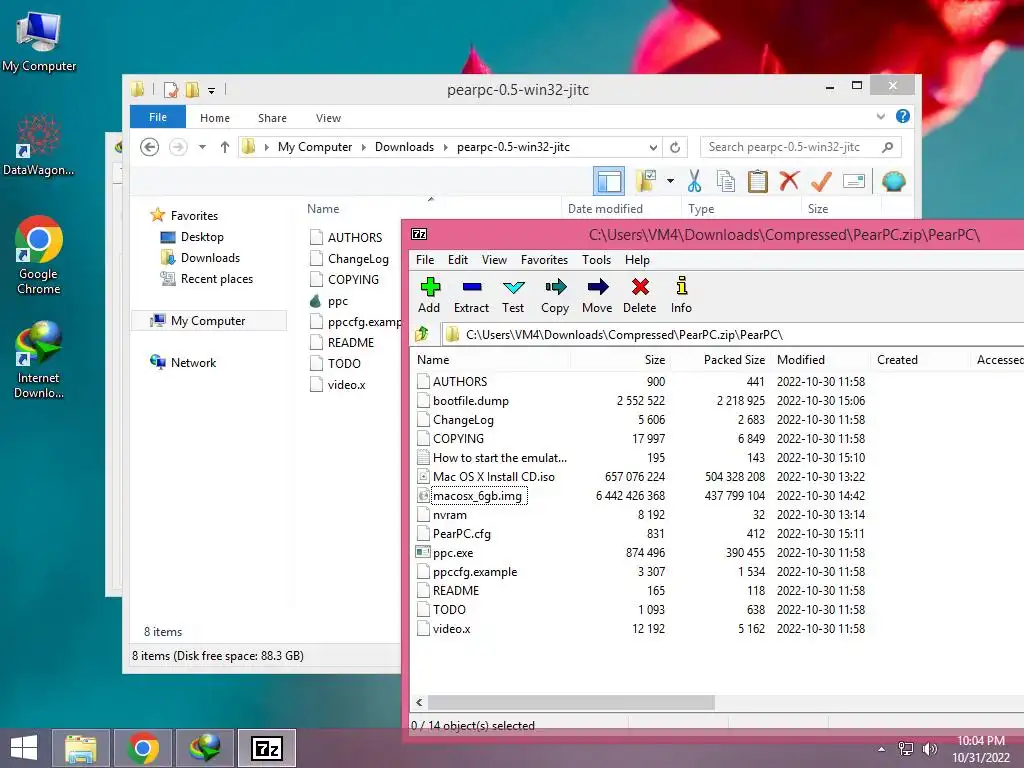Expand the Explorer address bar history dropdown
Screen dimensions: 1024x768
click(652, 148)
